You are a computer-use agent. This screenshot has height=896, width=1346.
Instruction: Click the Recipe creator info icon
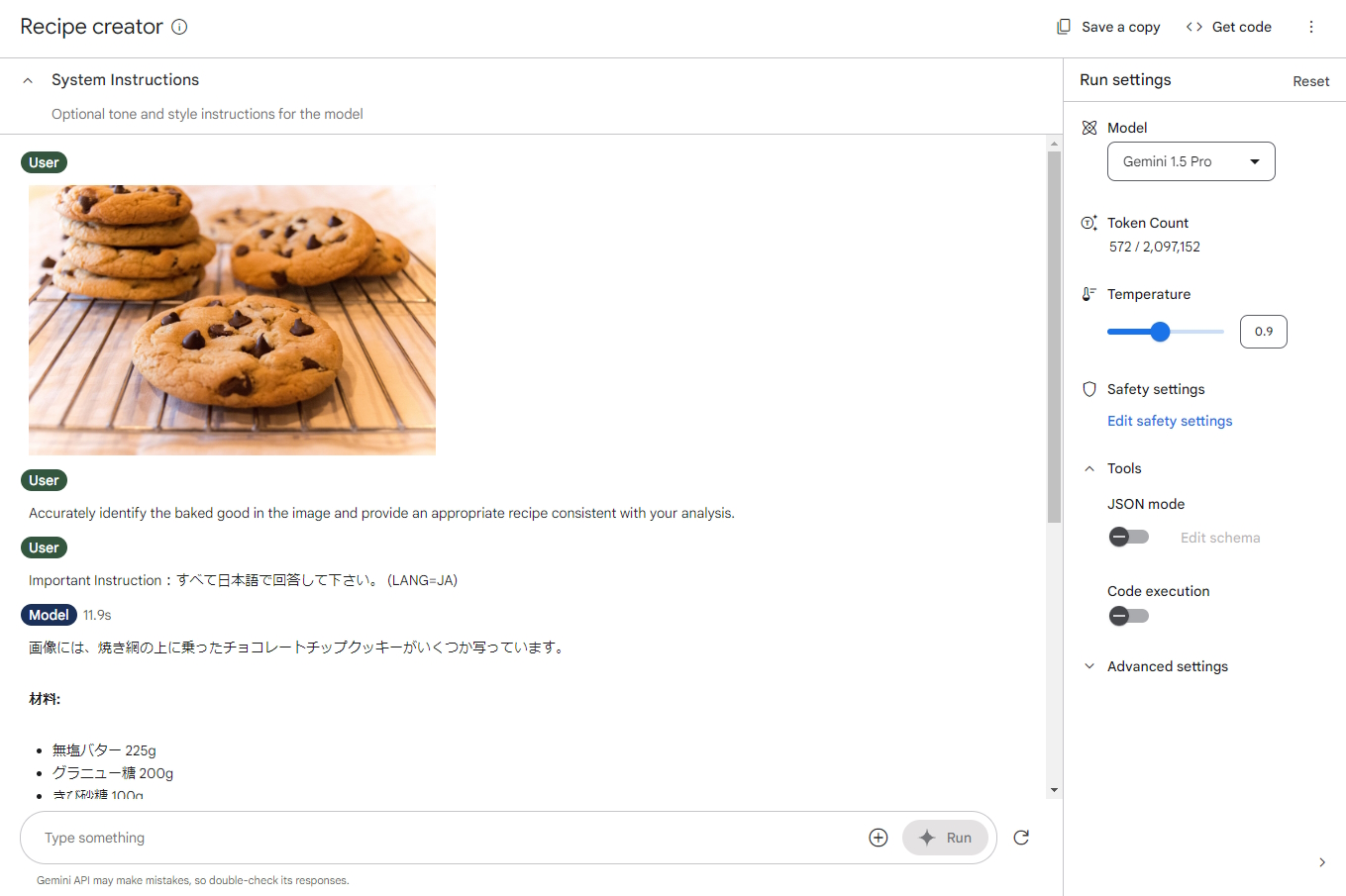179,27
